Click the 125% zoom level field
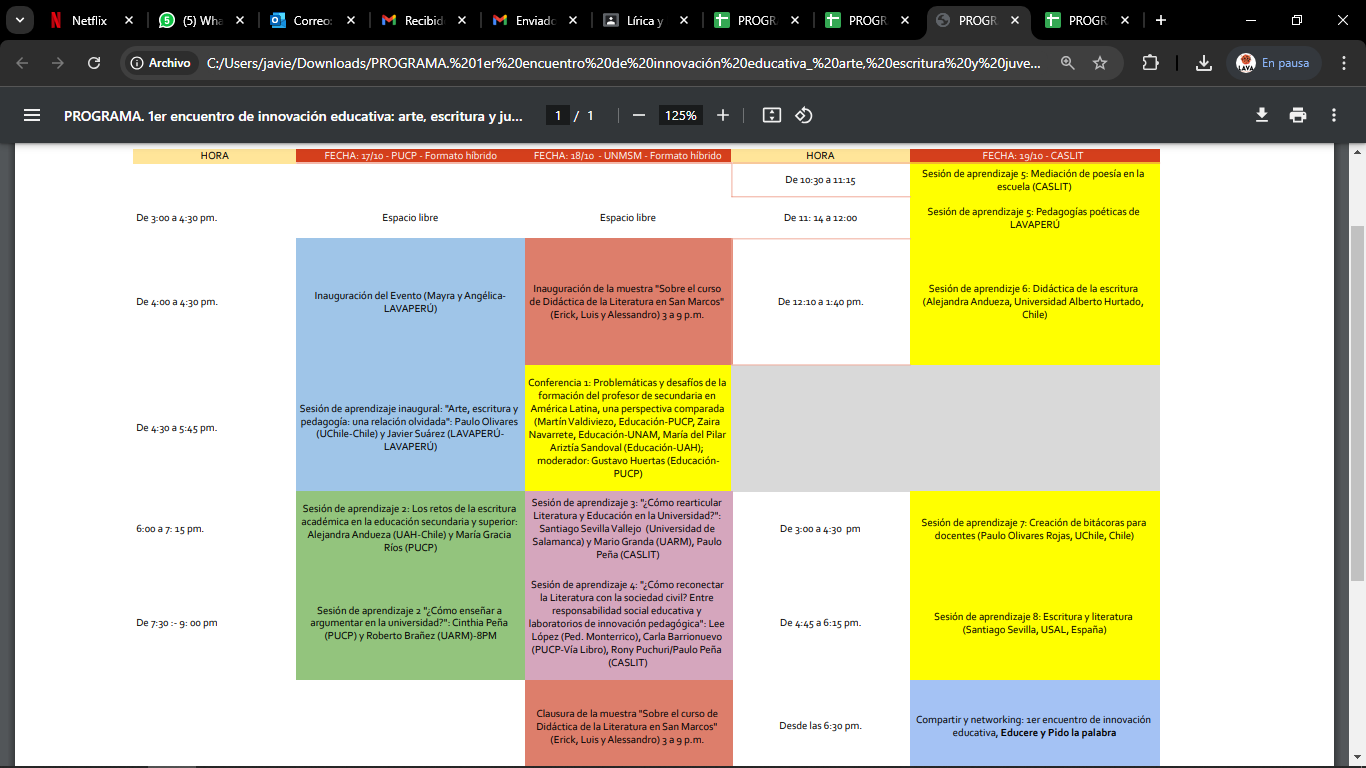1366x768 pixels. pos(681,115)
